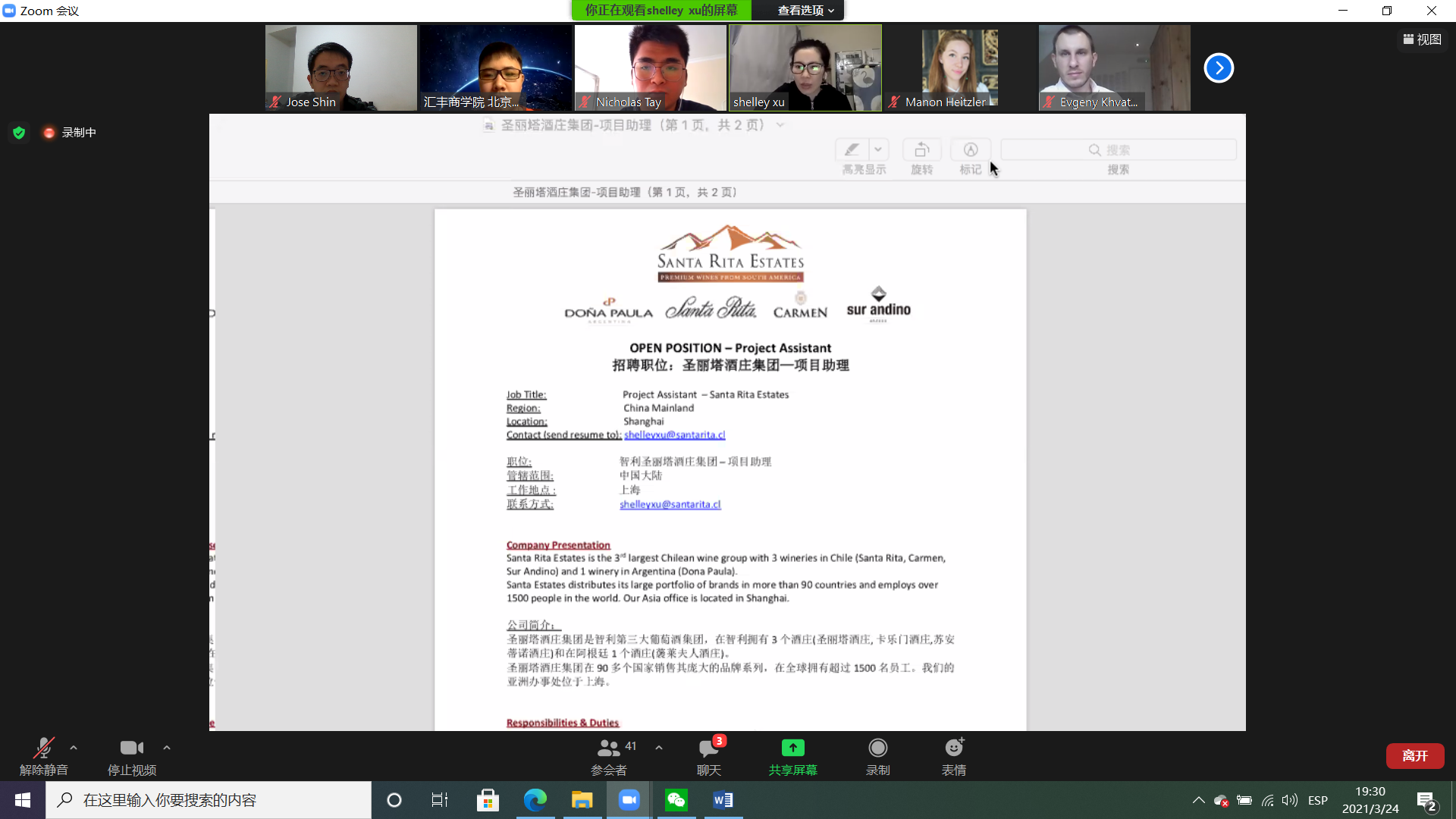Select Nicholas Tay video thumbnail

[651, 68]
